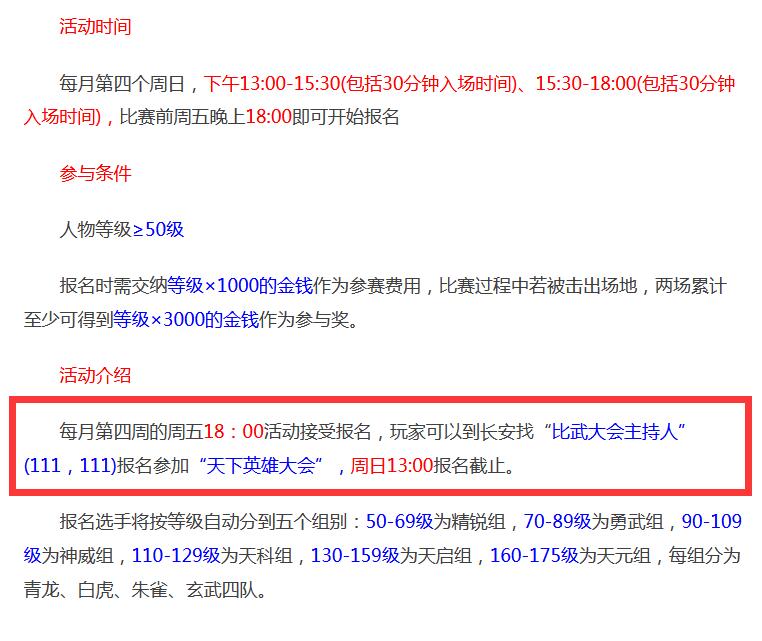Click the text 为勇武组
762x641 pixels.
[627, 521]
